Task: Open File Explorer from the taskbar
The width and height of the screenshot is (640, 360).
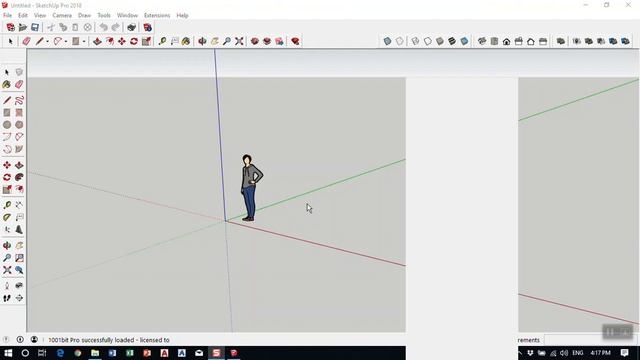Action: click(x=95, y=353)
